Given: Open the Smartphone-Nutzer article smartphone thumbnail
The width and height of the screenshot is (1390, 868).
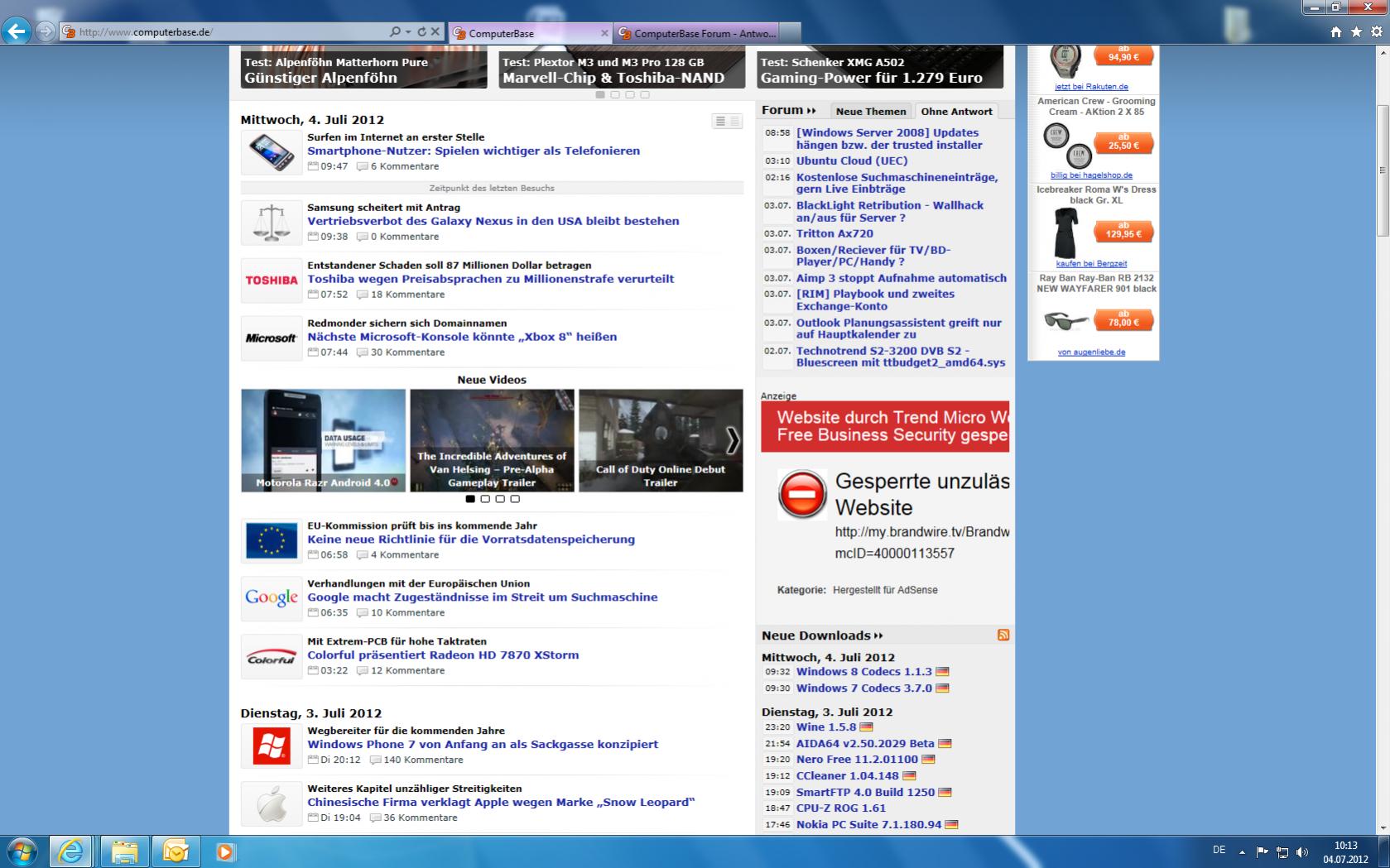Looking at the screenshot, I should (272, 152).
